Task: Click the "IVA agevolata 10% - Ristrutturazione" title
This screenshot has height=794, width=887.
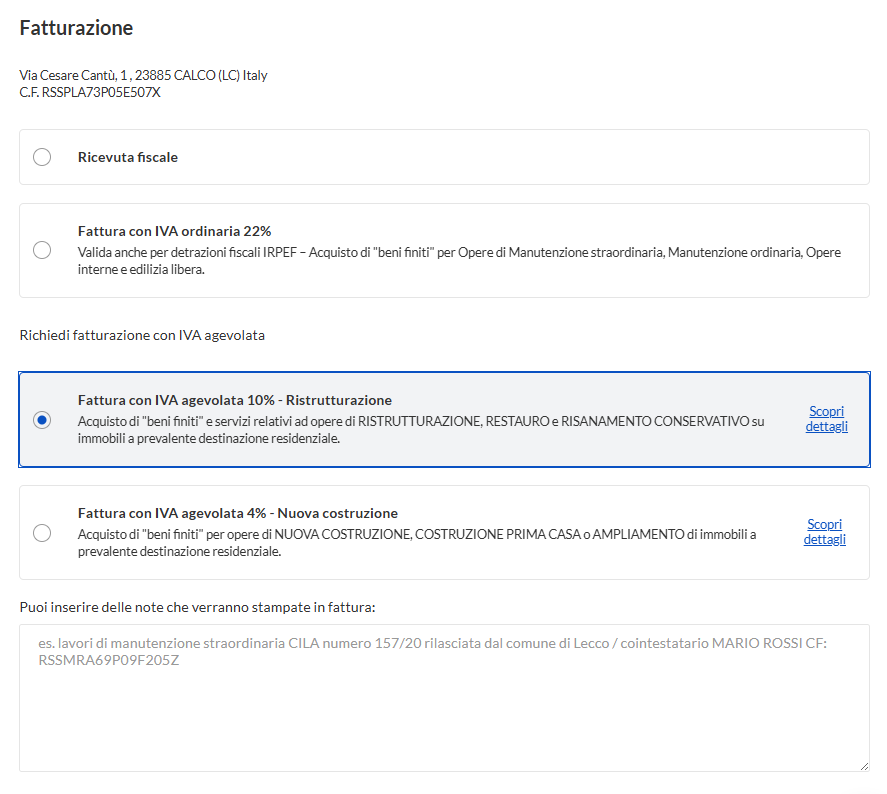Action: pyautogui.click(x=234, y=400)
